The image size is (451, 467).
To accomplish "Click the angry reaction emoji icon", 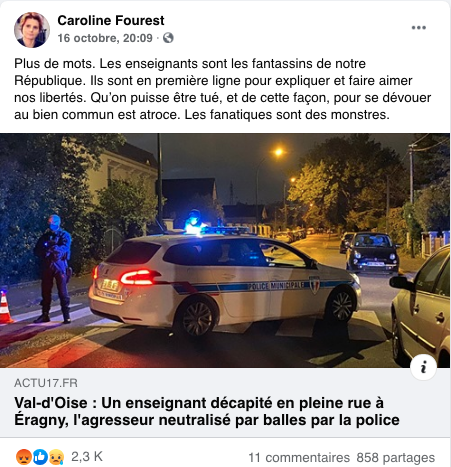I will (x=24, y=457).
